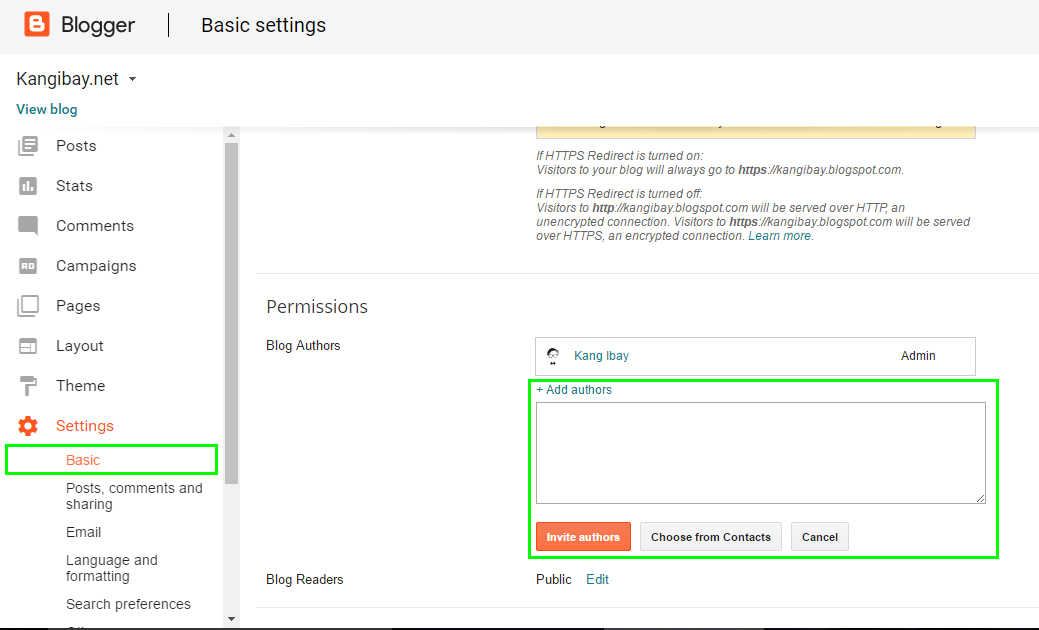The image size is (1039, 630).
Task: Click the sidebar scrollbar up arrow
Action: tap(231, 135)
